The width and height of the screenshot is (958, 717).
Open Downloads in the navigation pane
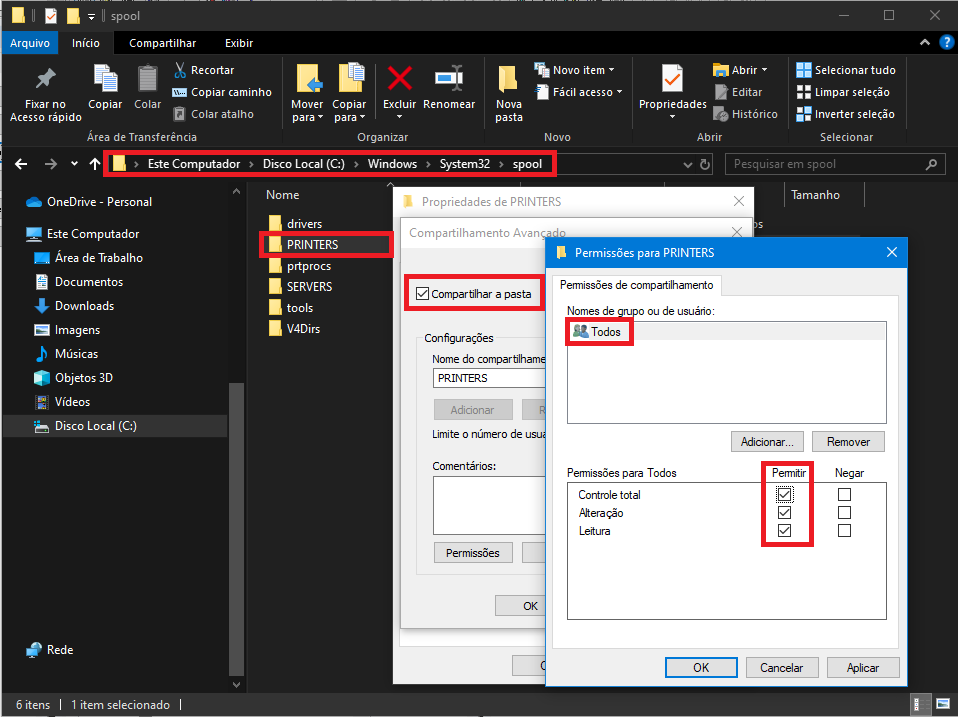(x=75, y=306)
